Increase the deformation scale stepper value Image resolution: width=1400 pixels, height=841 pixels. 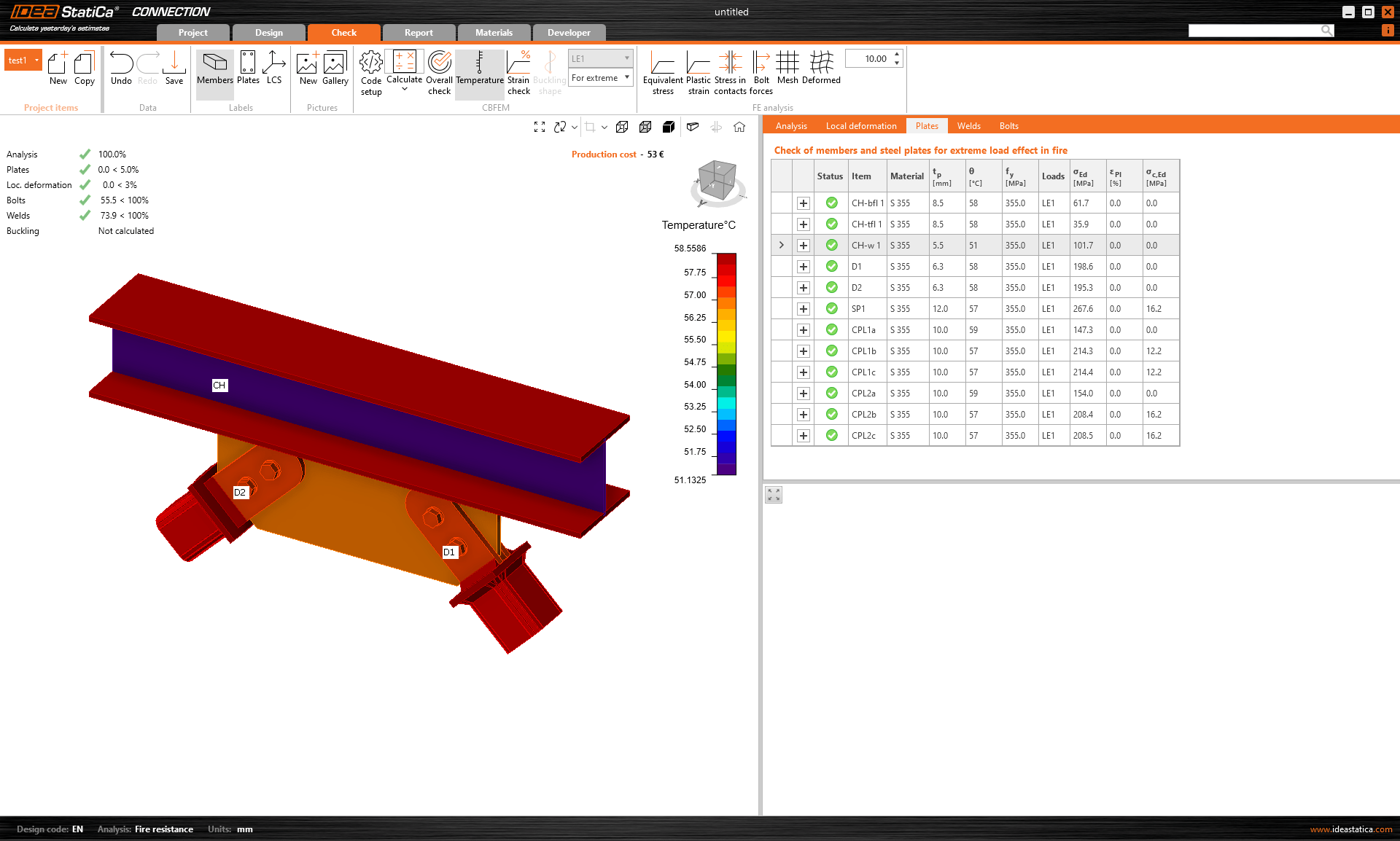[895, 54]
